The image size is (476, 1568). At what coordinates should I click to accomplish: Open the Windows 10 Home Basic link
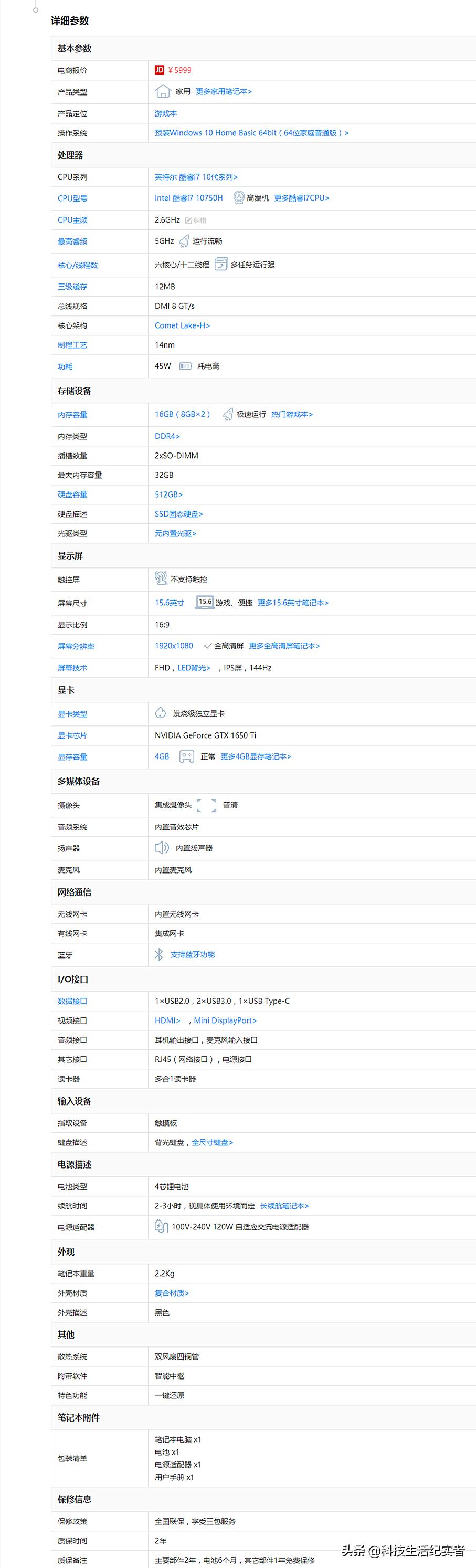(251, 133)
